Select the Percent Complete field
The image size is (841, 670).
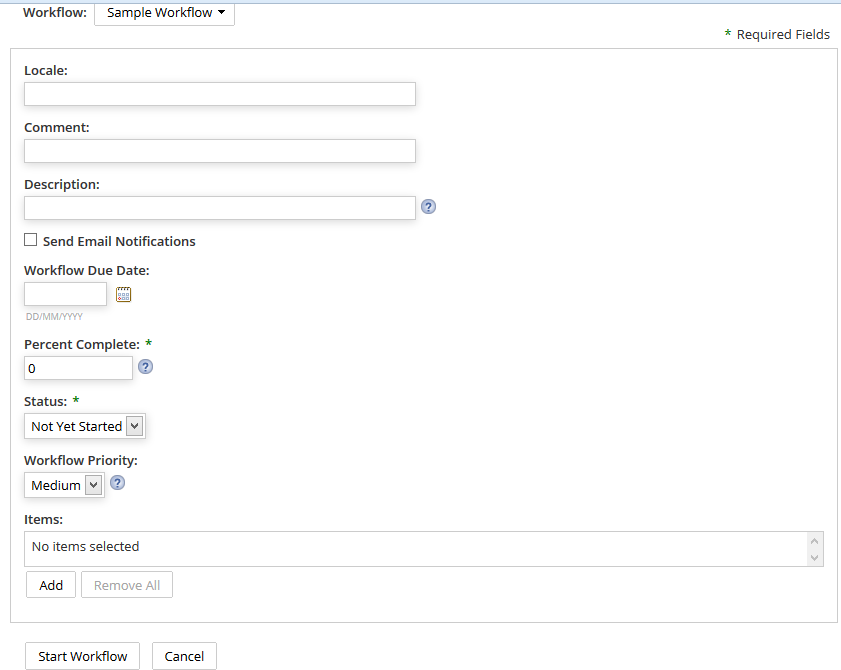point(78,367)
